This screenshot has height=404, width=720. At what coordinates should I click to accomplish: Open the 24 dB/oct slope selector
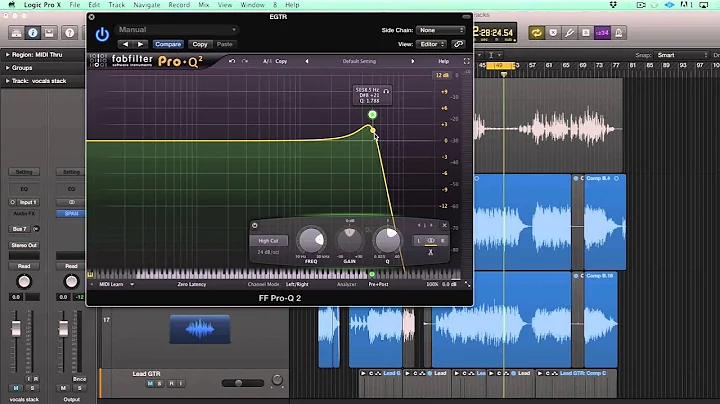click(268, 252)
